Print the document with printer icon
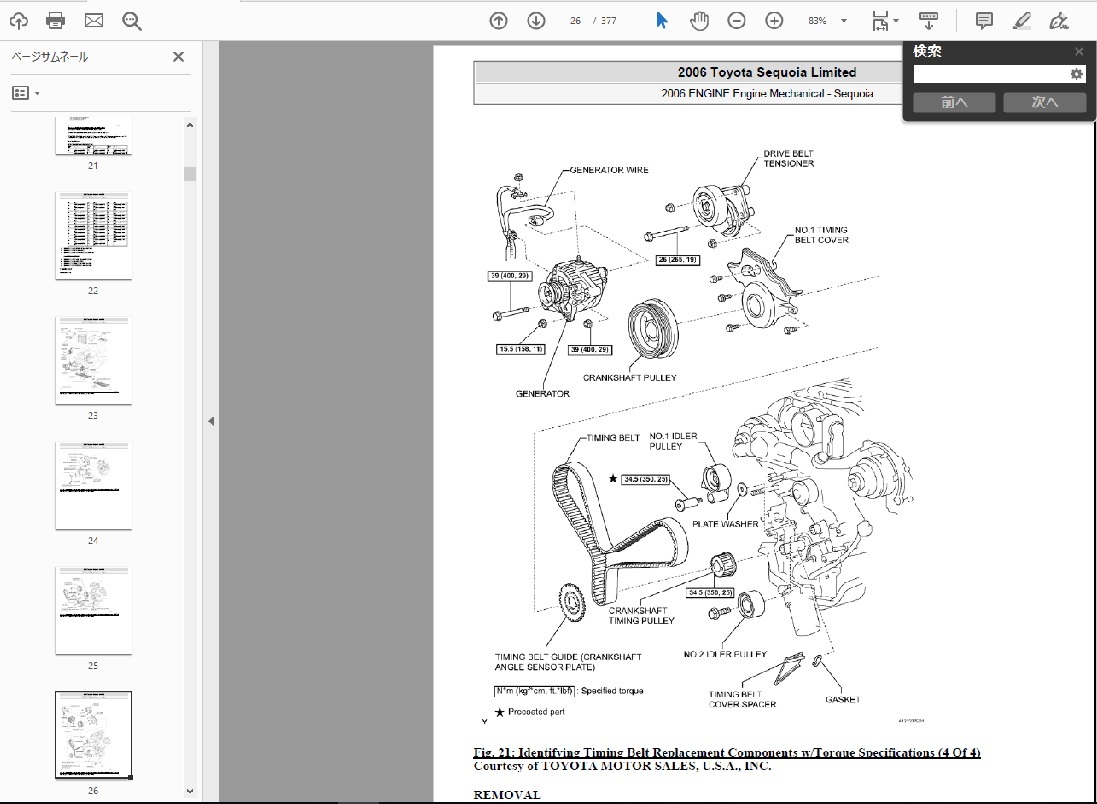The width and height of the screenshot is (1097, 804). click(x=55, y=21)
